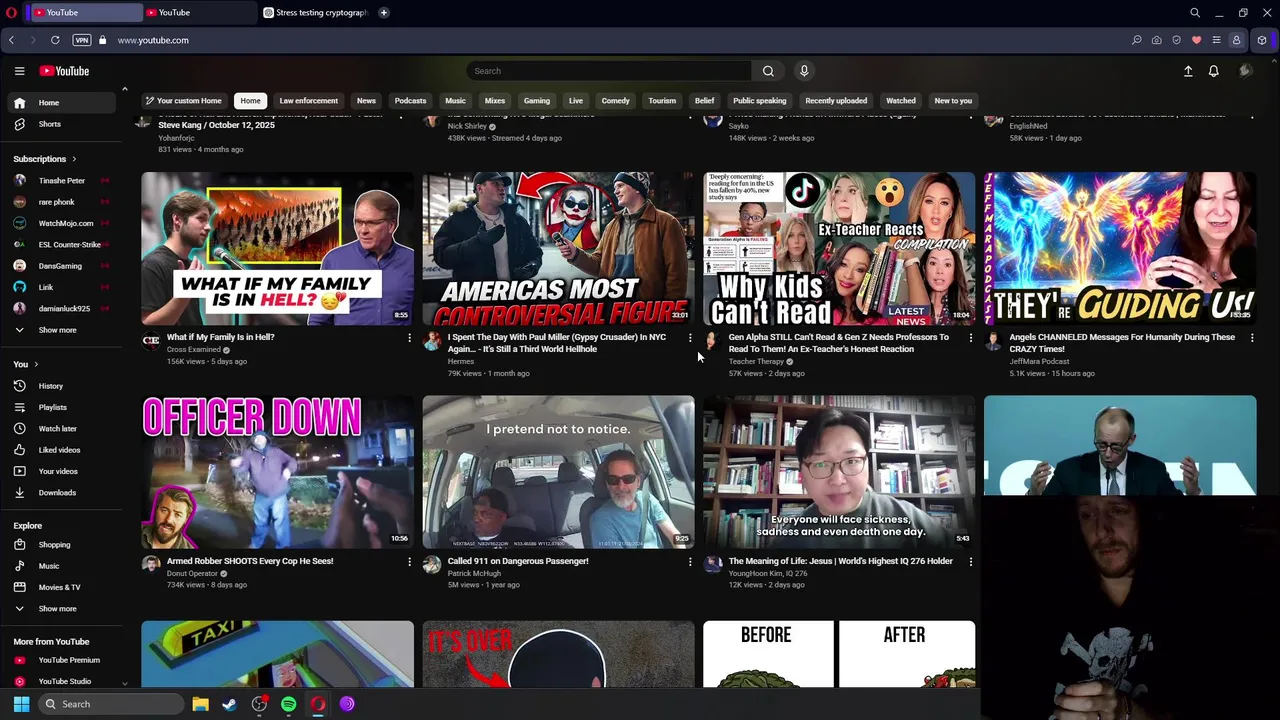Open options menu for 'What if my Family is in Hell?'

[409, 338]
